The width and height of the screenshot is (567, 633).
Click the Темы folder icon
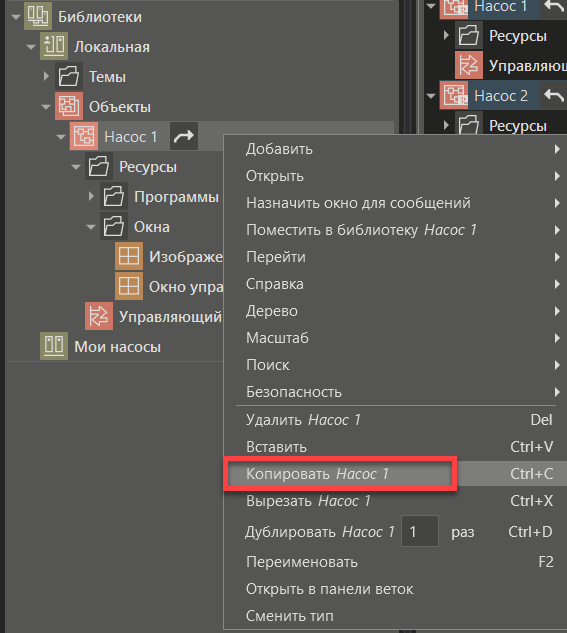[x=69, y=76]
